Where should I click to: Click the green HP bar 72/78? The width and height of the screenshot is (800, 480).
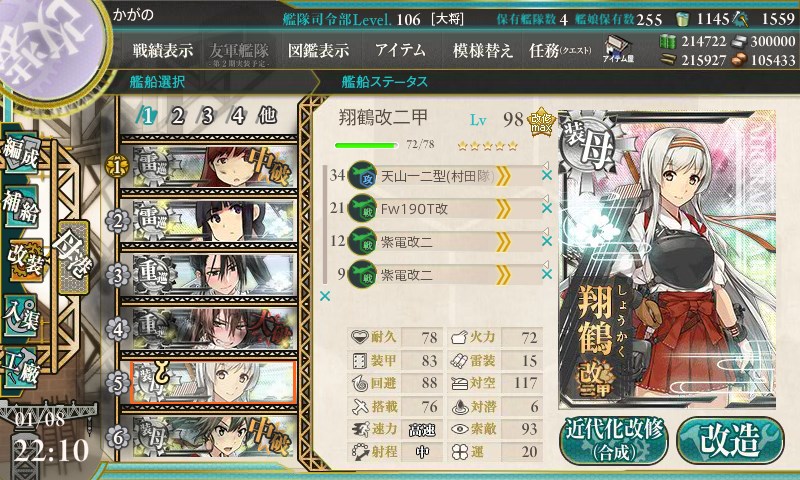pyautogui.click(x=366, y=145)
